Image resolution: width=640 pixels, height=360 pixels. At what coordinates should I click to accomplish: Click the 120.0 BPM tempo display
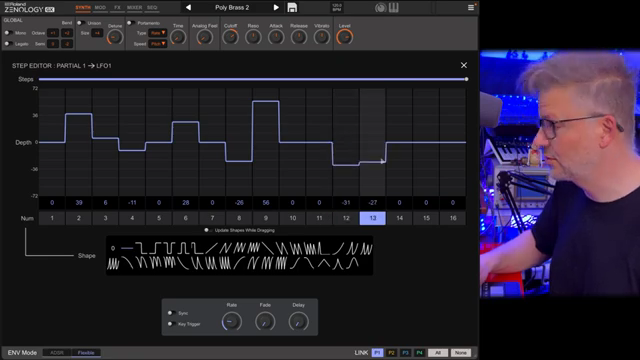coord(337,7)
